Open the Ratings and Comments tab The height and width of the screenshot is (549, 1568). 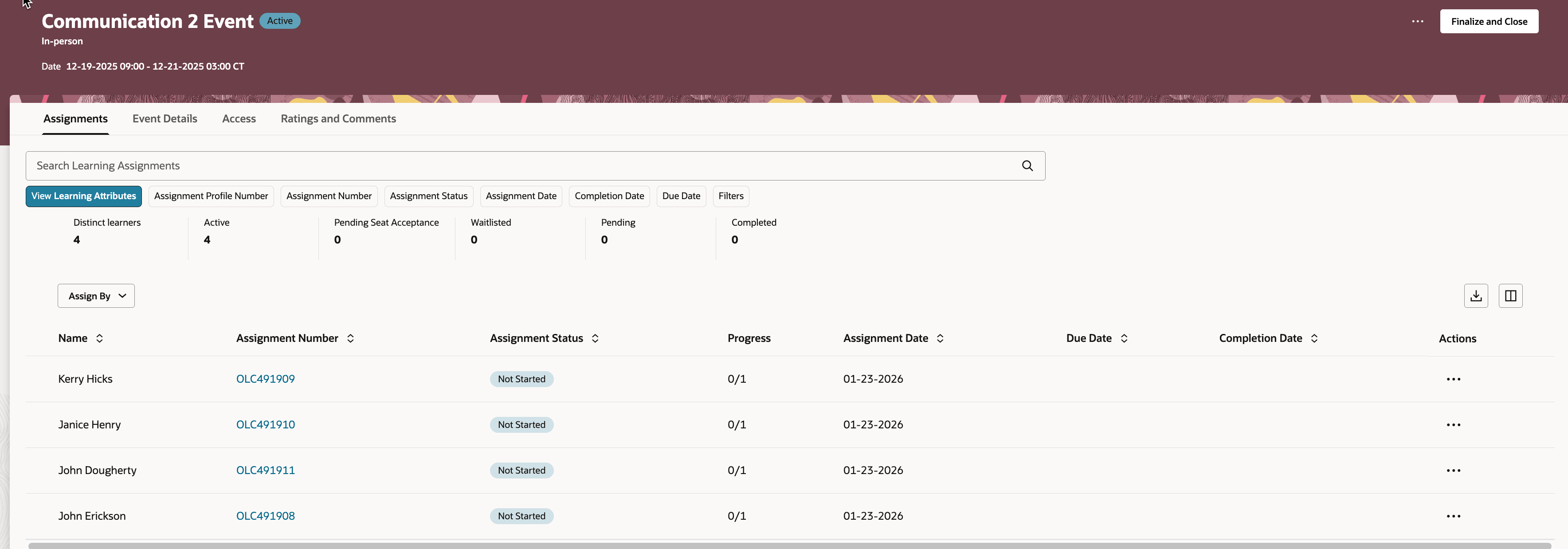click(338, 119)
